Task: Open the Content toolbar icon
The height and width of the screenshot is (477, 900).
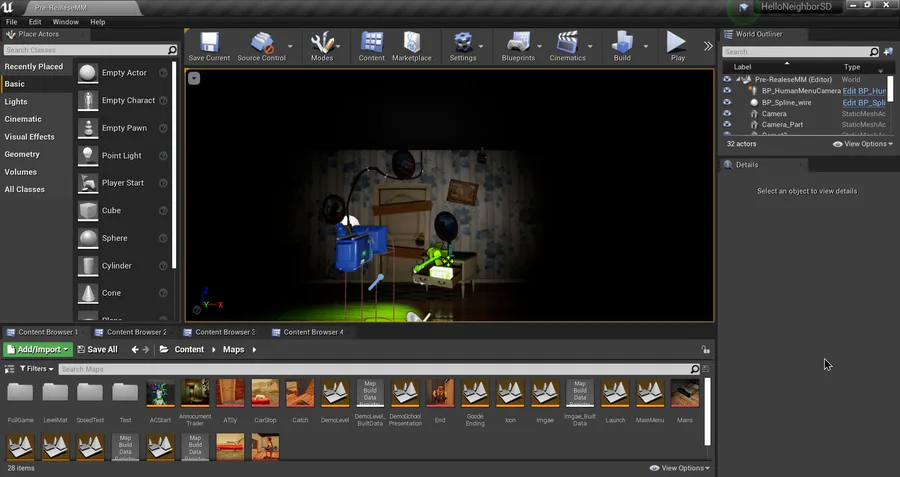Action: (371, 43)
